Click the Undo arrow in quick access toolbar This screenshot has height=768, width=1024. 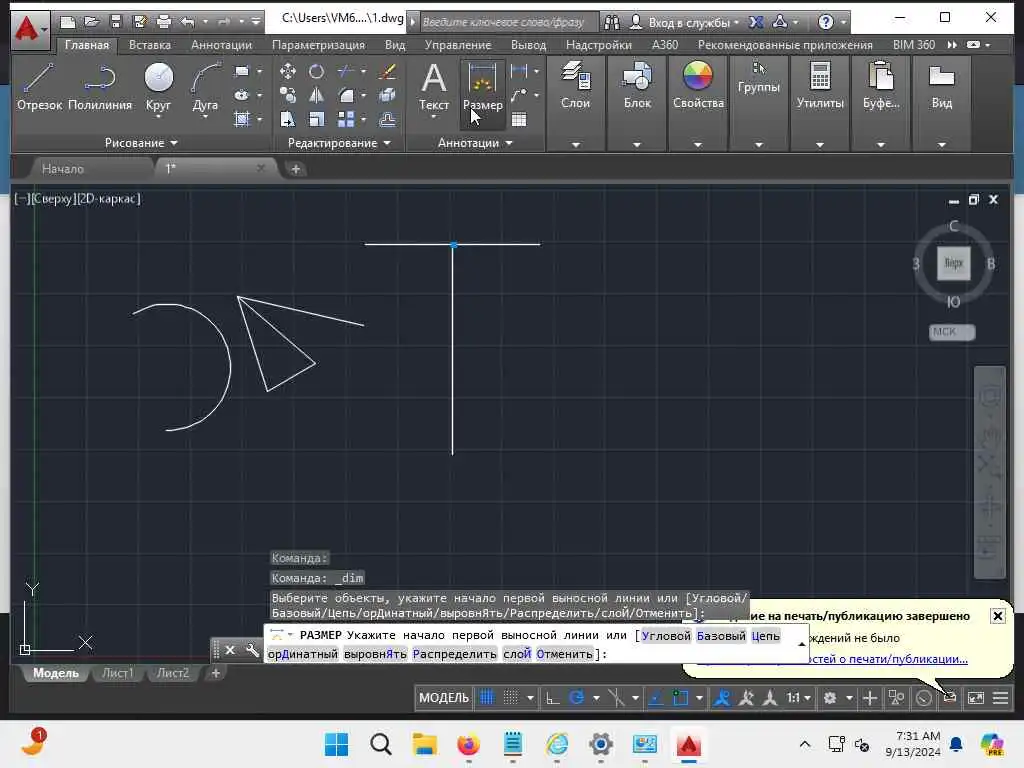click(x=187, y=22)
